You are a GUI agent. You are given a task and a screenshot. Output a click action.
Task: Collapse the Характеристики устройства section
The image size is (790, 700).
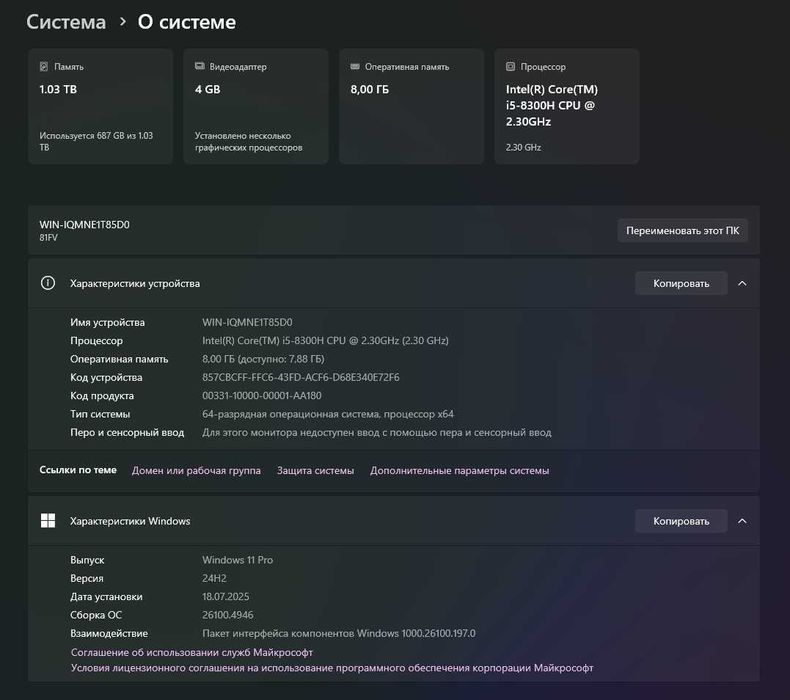[742, 283]
